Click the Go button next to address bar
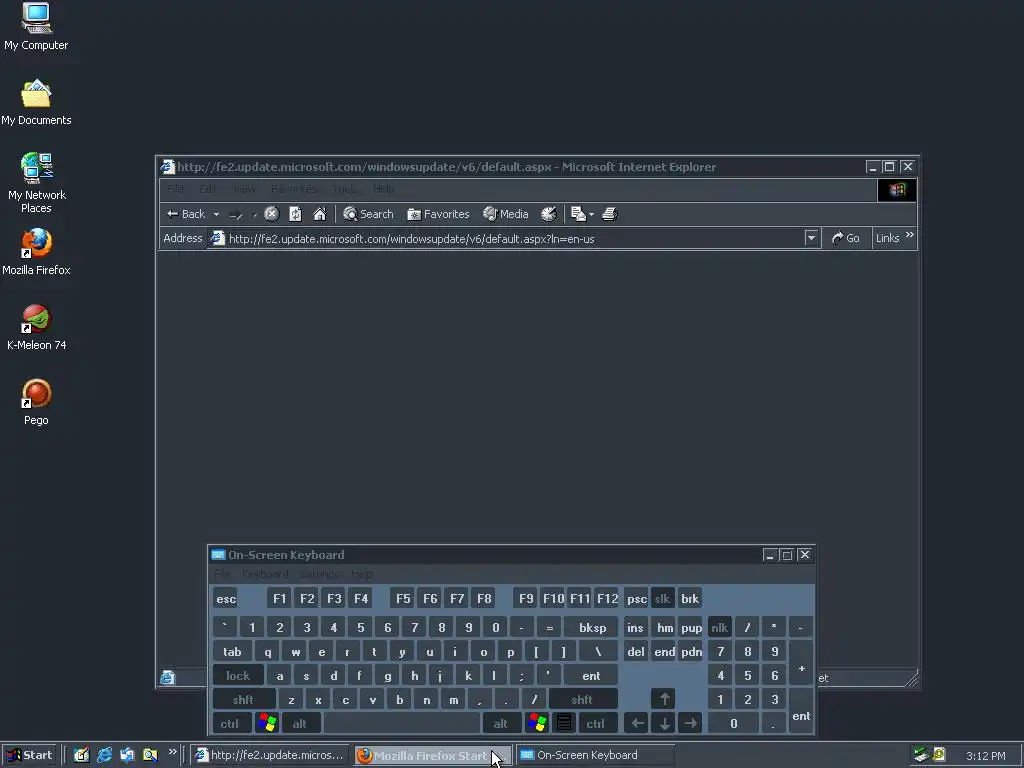 click(x=846, y=238)
